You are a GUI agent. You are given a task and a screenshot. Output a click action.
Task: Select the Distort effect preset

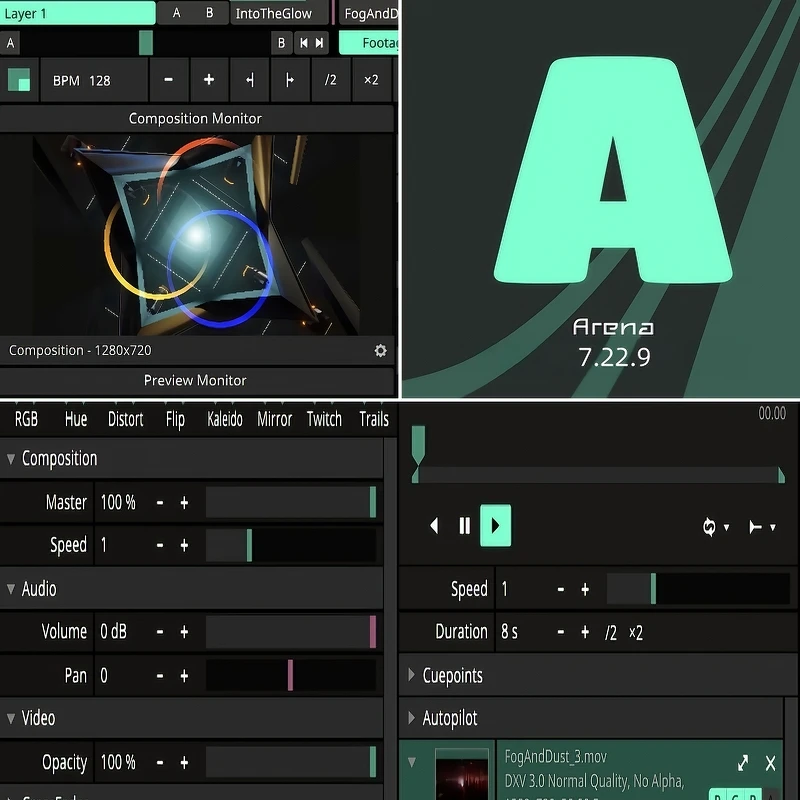[x=126, y=419]
